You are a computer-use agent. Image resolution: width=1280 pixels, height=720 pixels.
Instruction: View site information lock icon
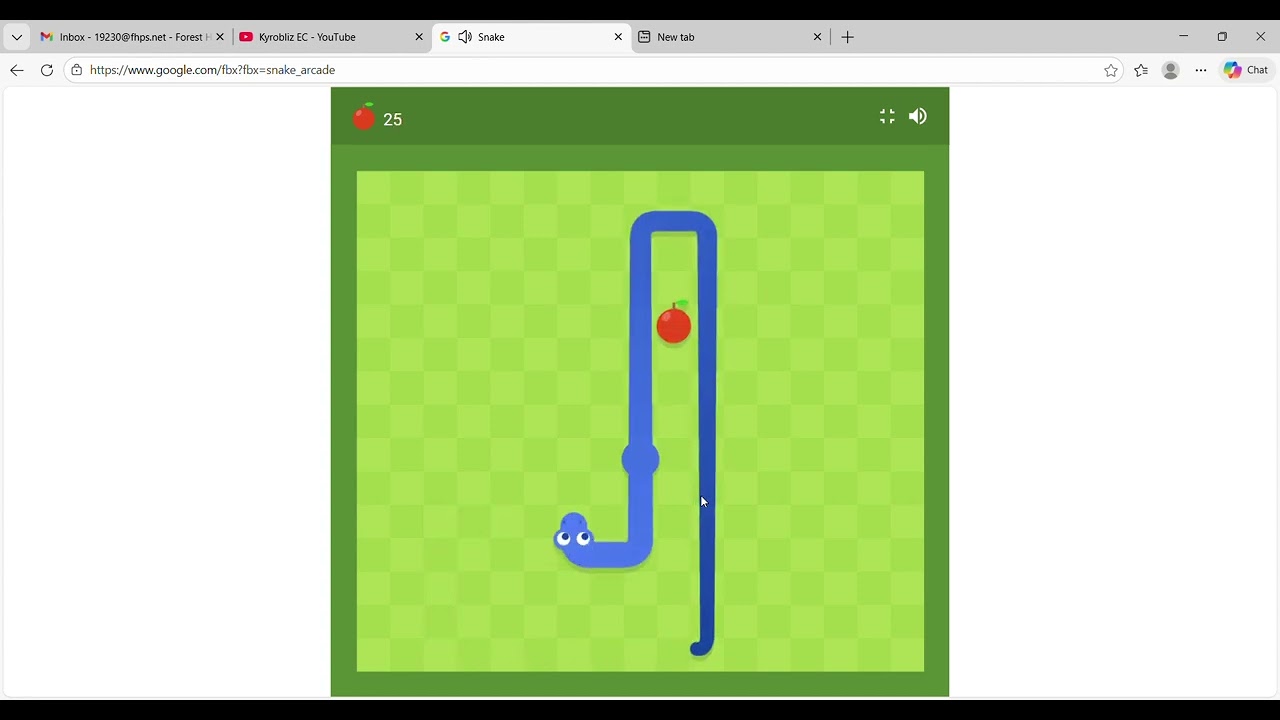click(x=77, y=70)
